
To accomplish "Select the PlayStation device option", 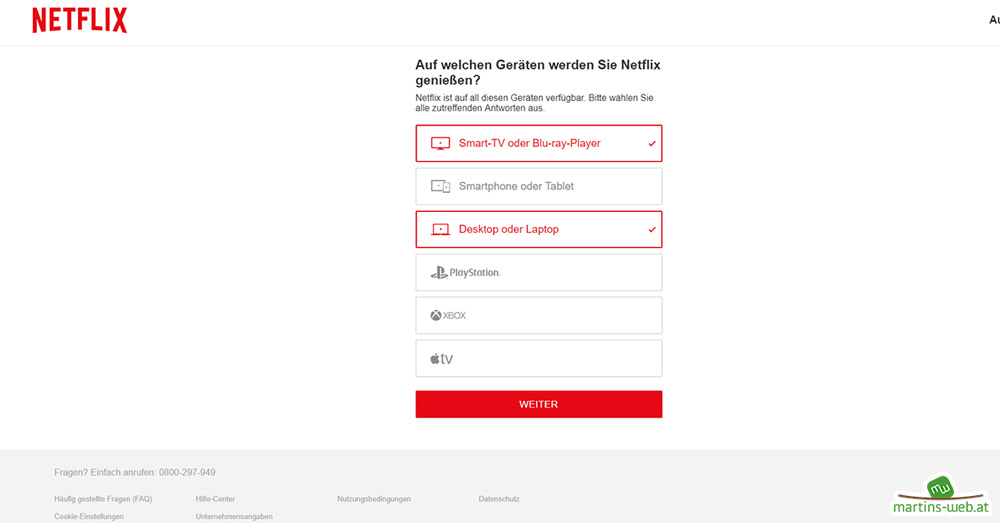I will [x=539, y=272].
